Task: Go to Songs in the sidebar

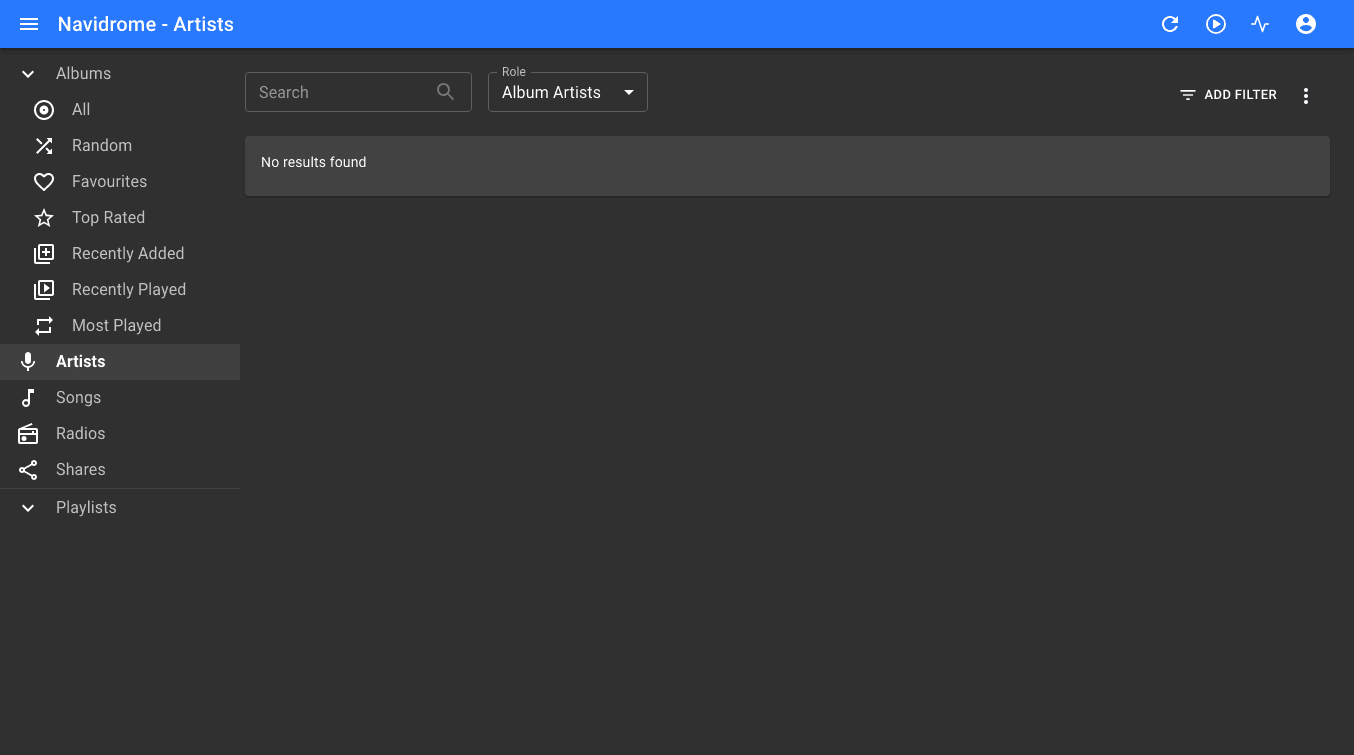Action: [x=120, y=398]
